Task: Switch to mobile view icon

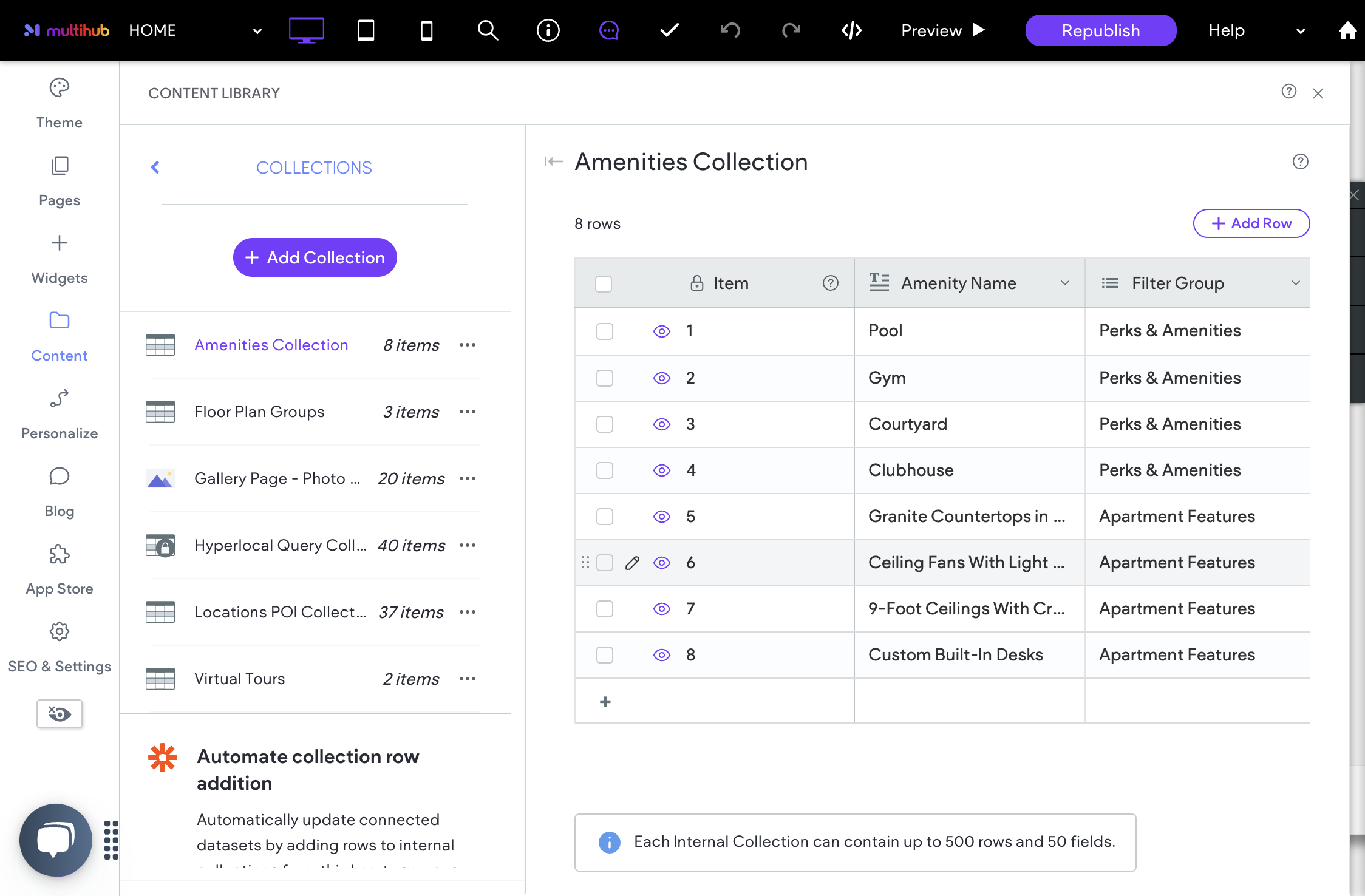Action: click(x=427, y=30)
